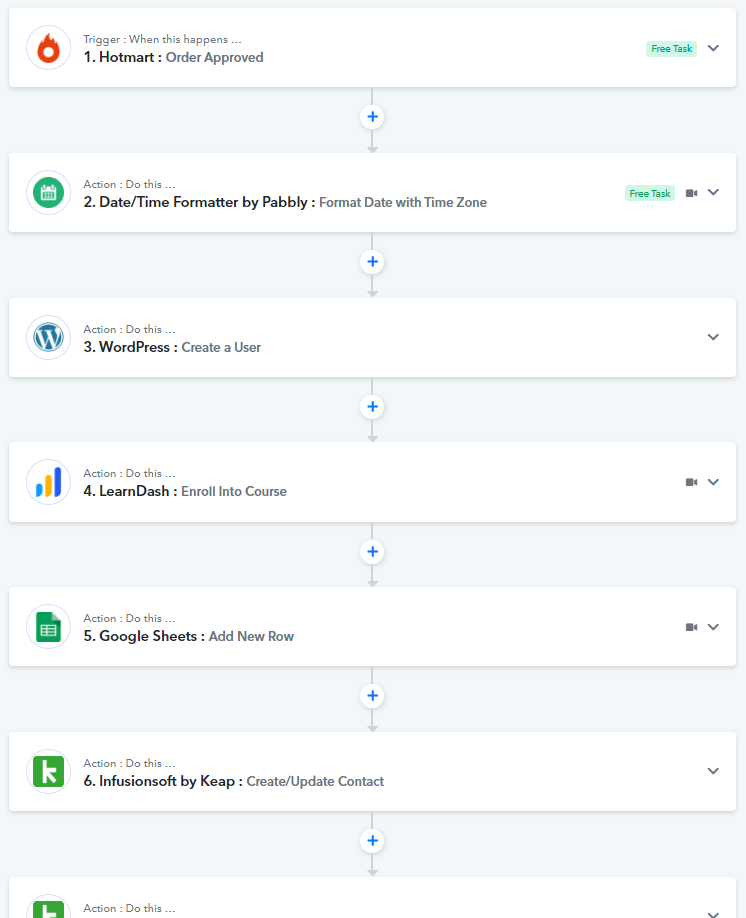The image size is (746, 918).
Task: Add a step after Date/Time Formatter action
Action: [x=372, y=261]
